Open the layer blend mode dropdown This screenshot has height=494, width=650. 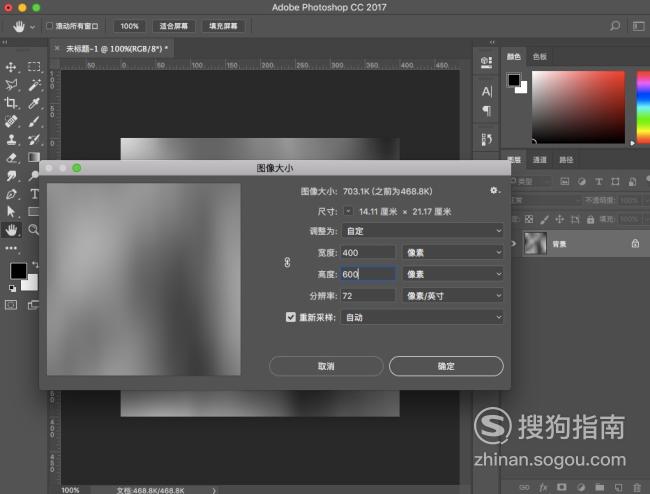pyautogui.click(x=546, y=200)
